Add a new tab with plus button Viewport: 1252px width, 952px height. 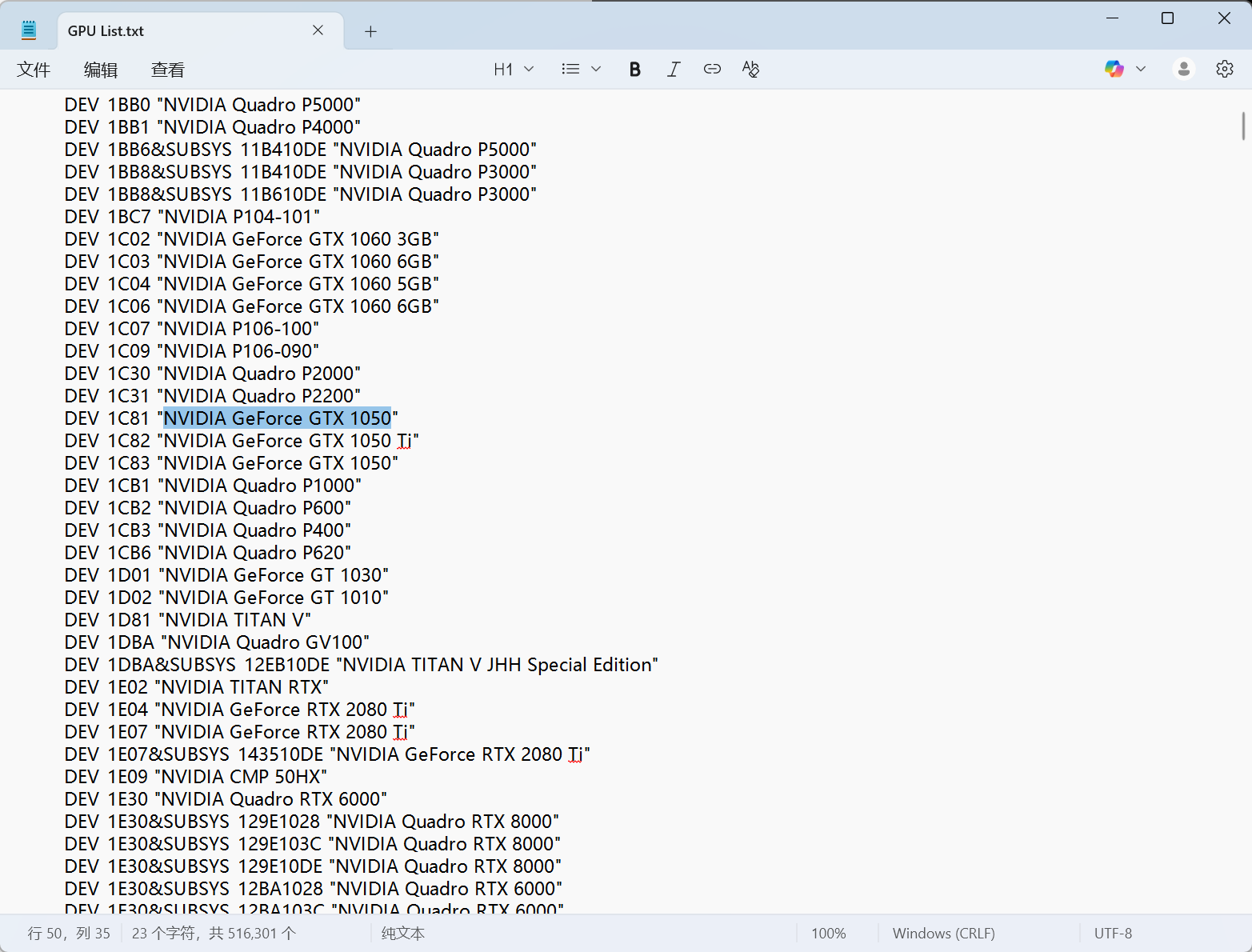(370, 32)
